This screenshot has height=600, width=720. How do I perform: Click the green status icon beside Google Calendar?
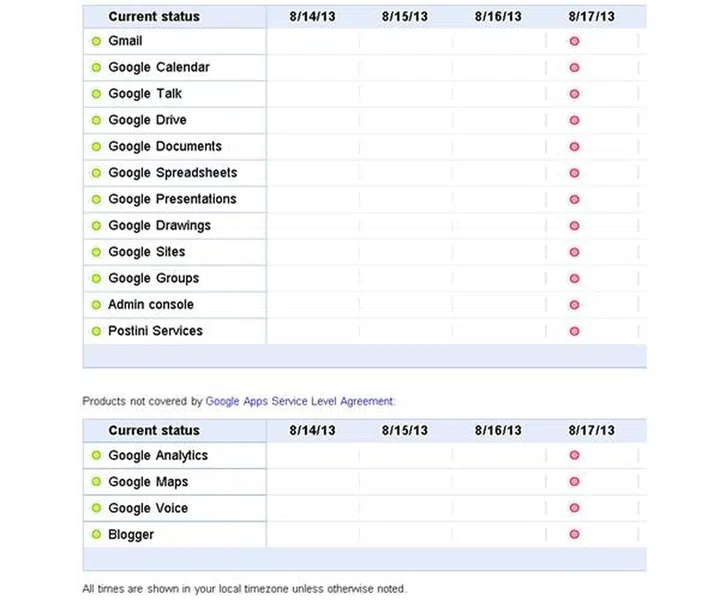(x=96, y=68)
